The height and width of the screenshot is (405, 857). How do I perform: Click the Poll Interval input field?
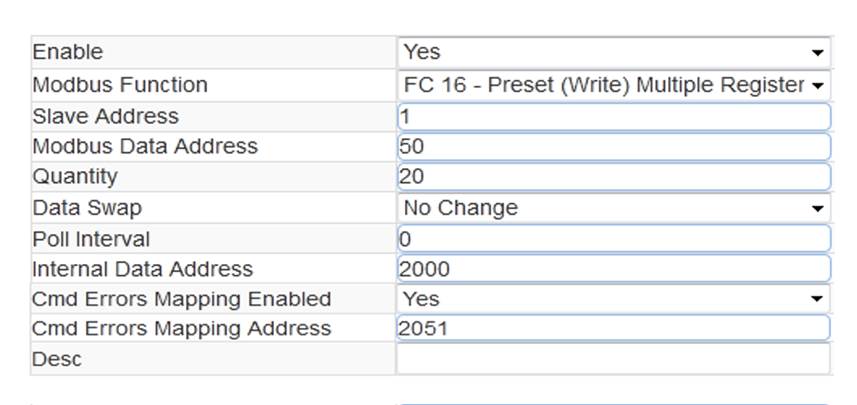pyautogui.click(x=614, y=239)
